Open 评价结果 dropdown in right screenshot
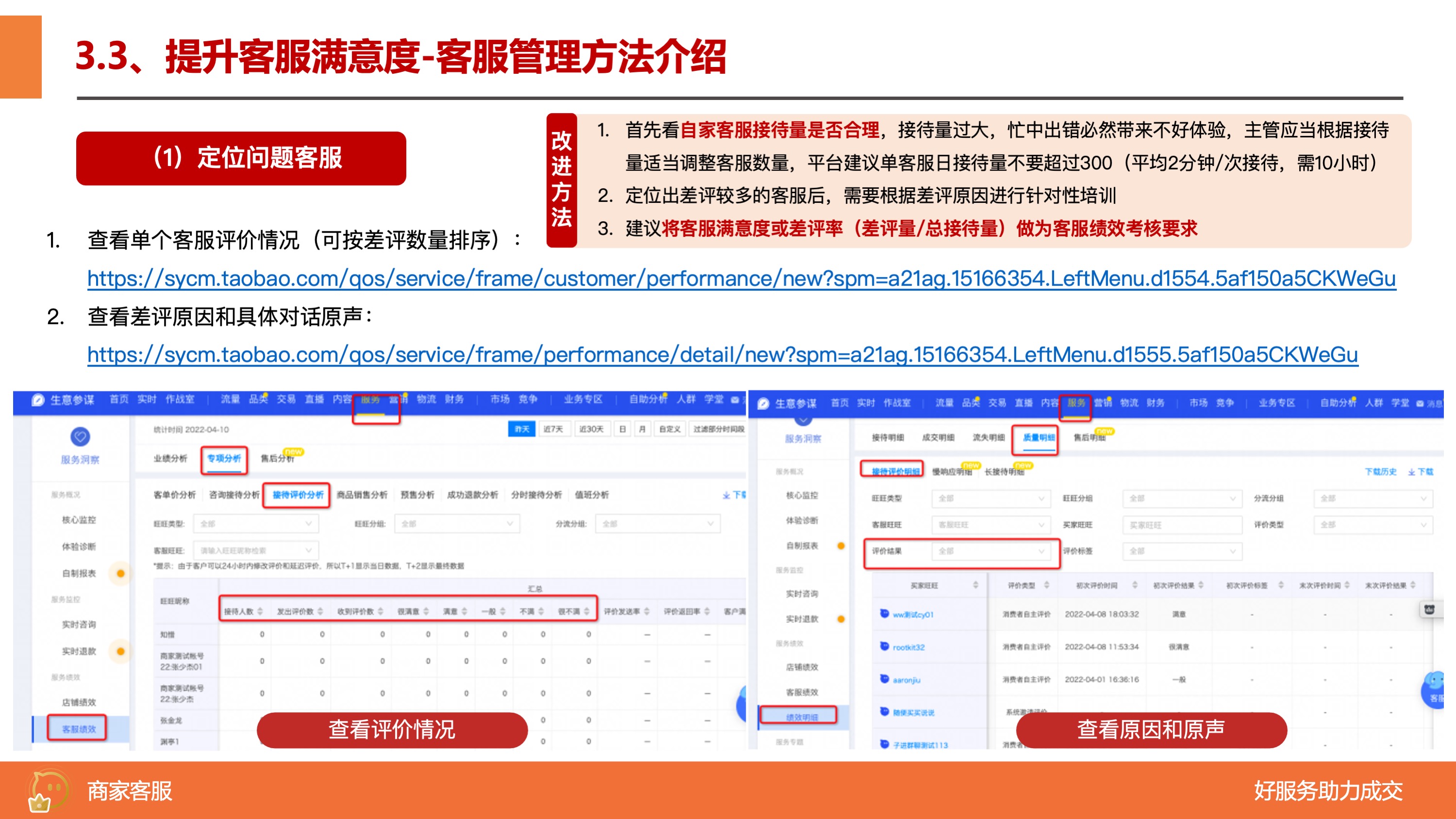The width and height of the screenshot is (1456, 819). tap(991, 551)
